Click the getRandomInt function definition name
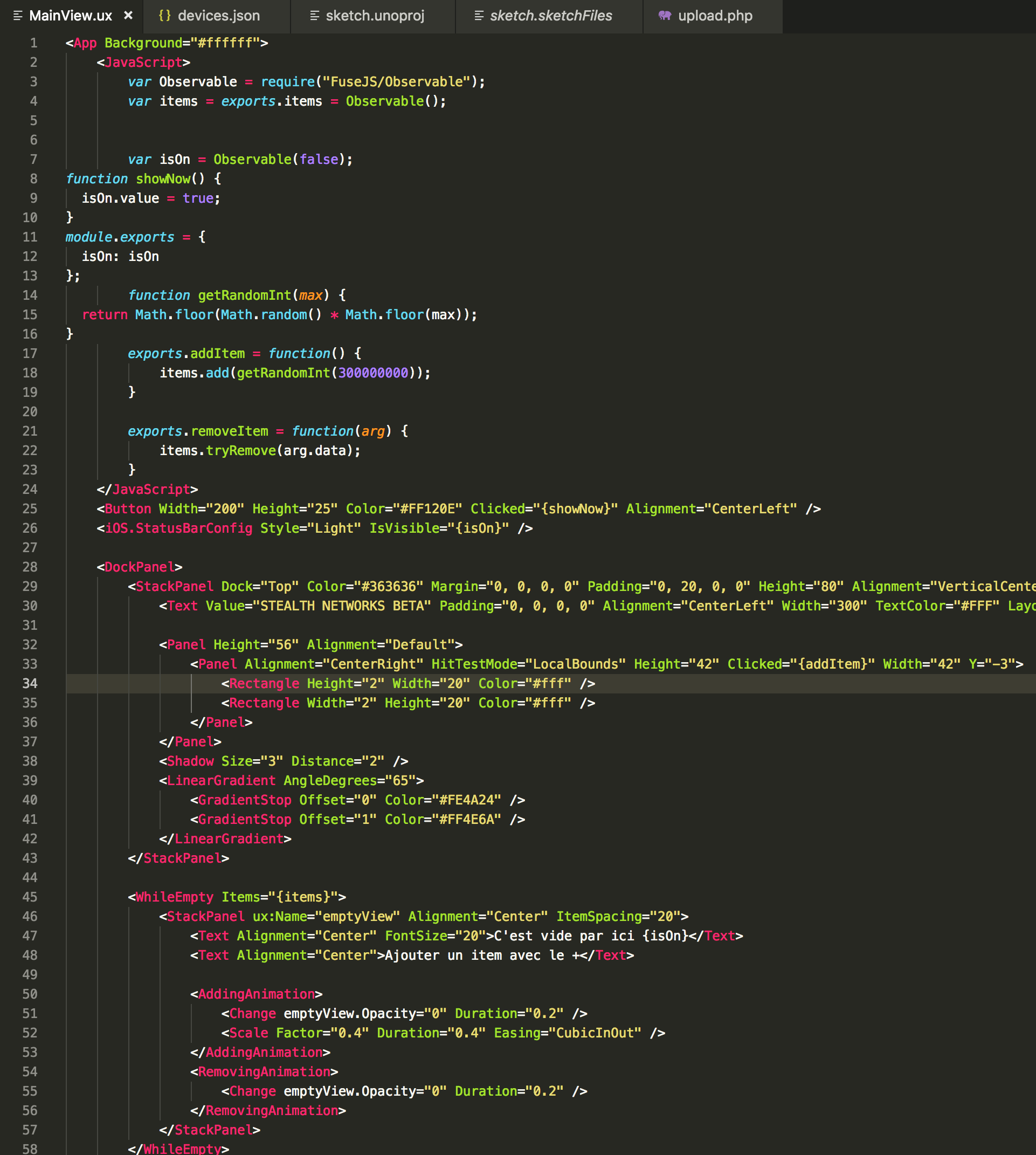1036x1155 pixels. click(244, 295)
